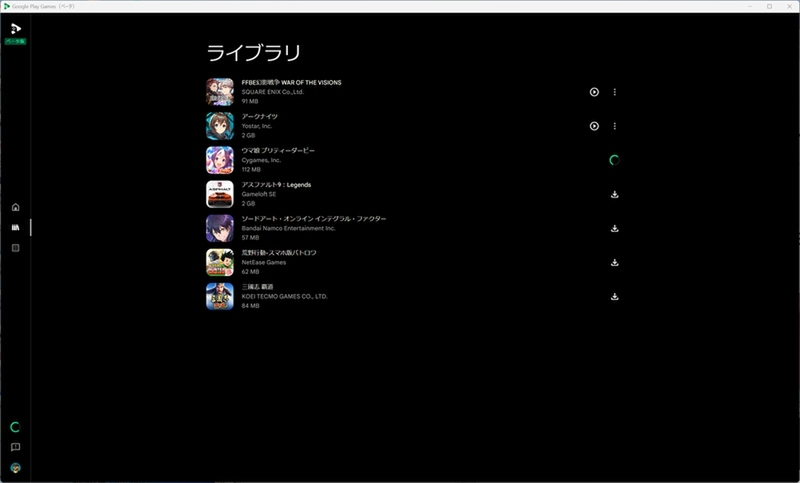Select the Library bookshelf icon in sidebar

click(15, 227)
